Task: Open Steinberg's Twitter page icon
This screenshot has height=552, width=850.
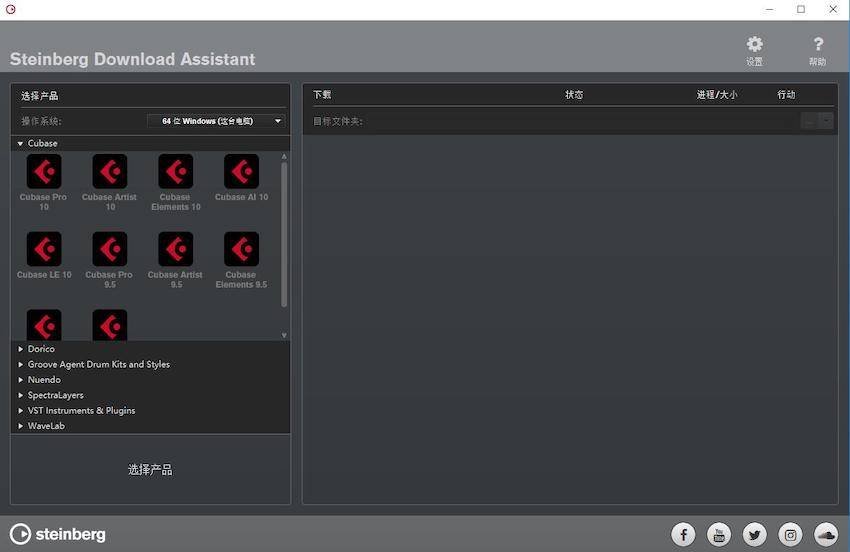Action: (x=755, y=535)
